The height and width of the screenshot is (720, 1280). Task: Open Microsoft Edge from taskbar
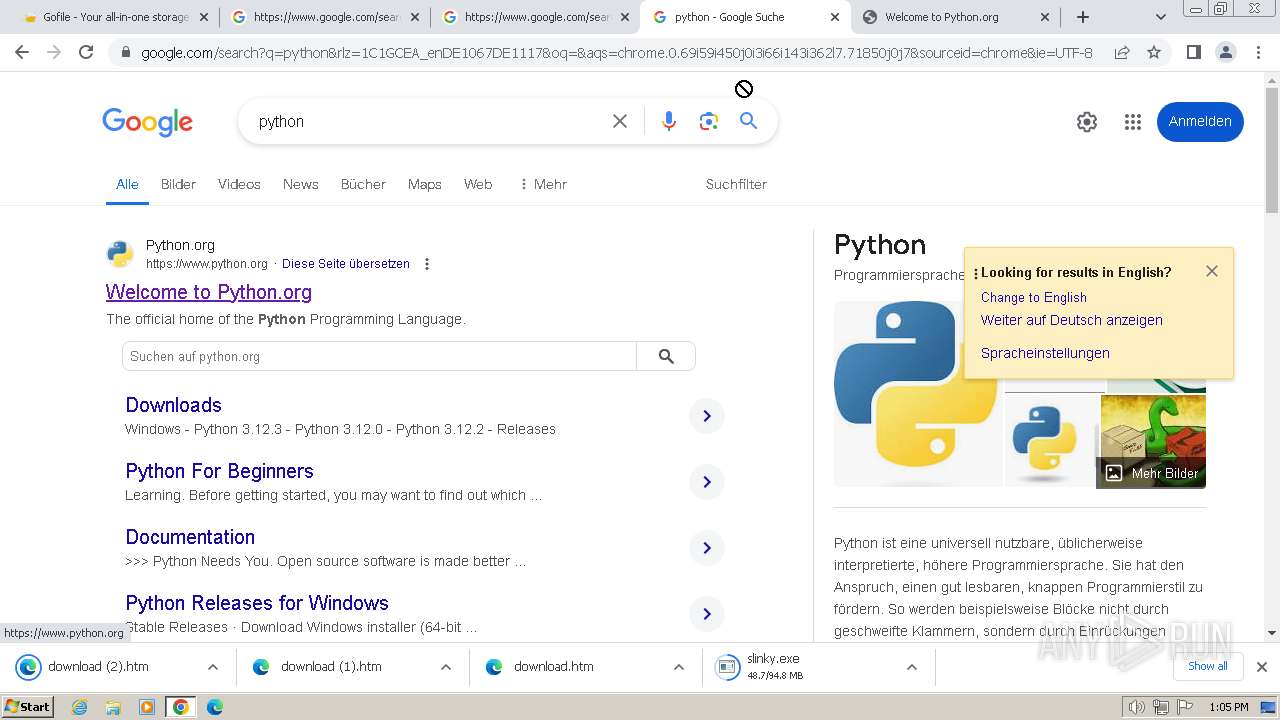coord(214,707)
